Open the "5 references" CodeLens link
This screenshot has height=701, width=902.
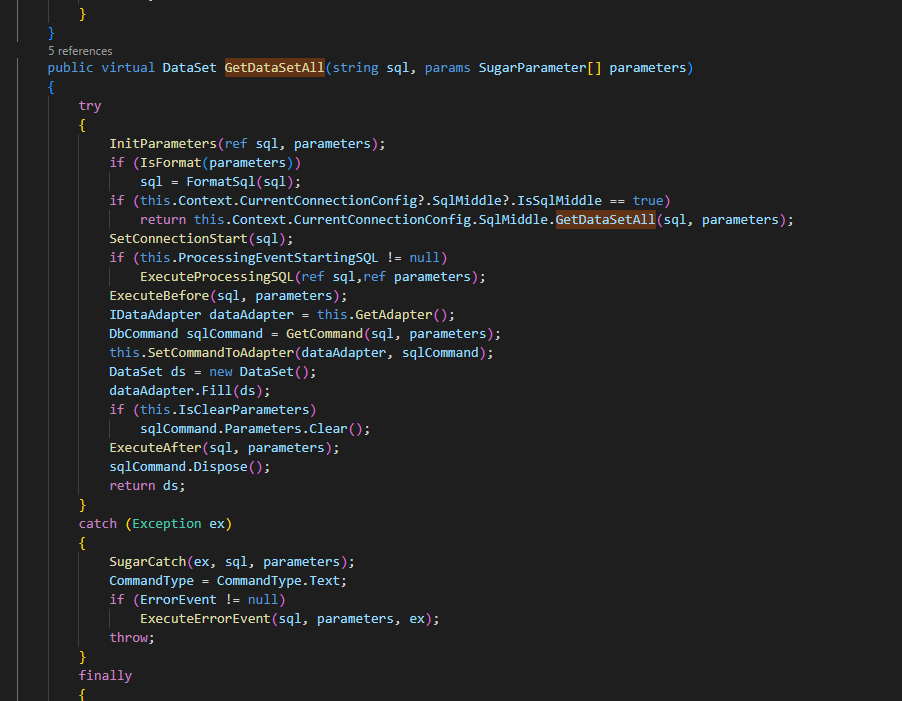pyautogui.click(x=79, y=50)
